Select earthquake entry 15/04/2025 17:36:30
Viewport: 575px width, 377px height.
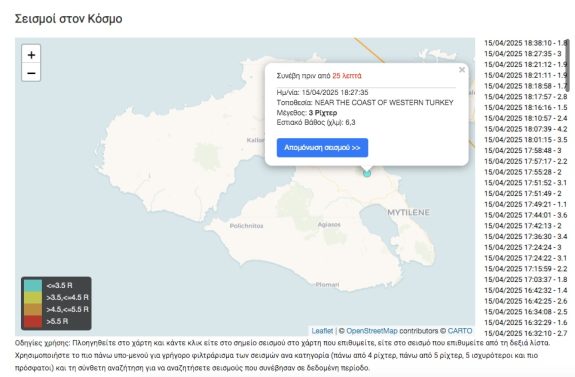(x=525, y=237)
